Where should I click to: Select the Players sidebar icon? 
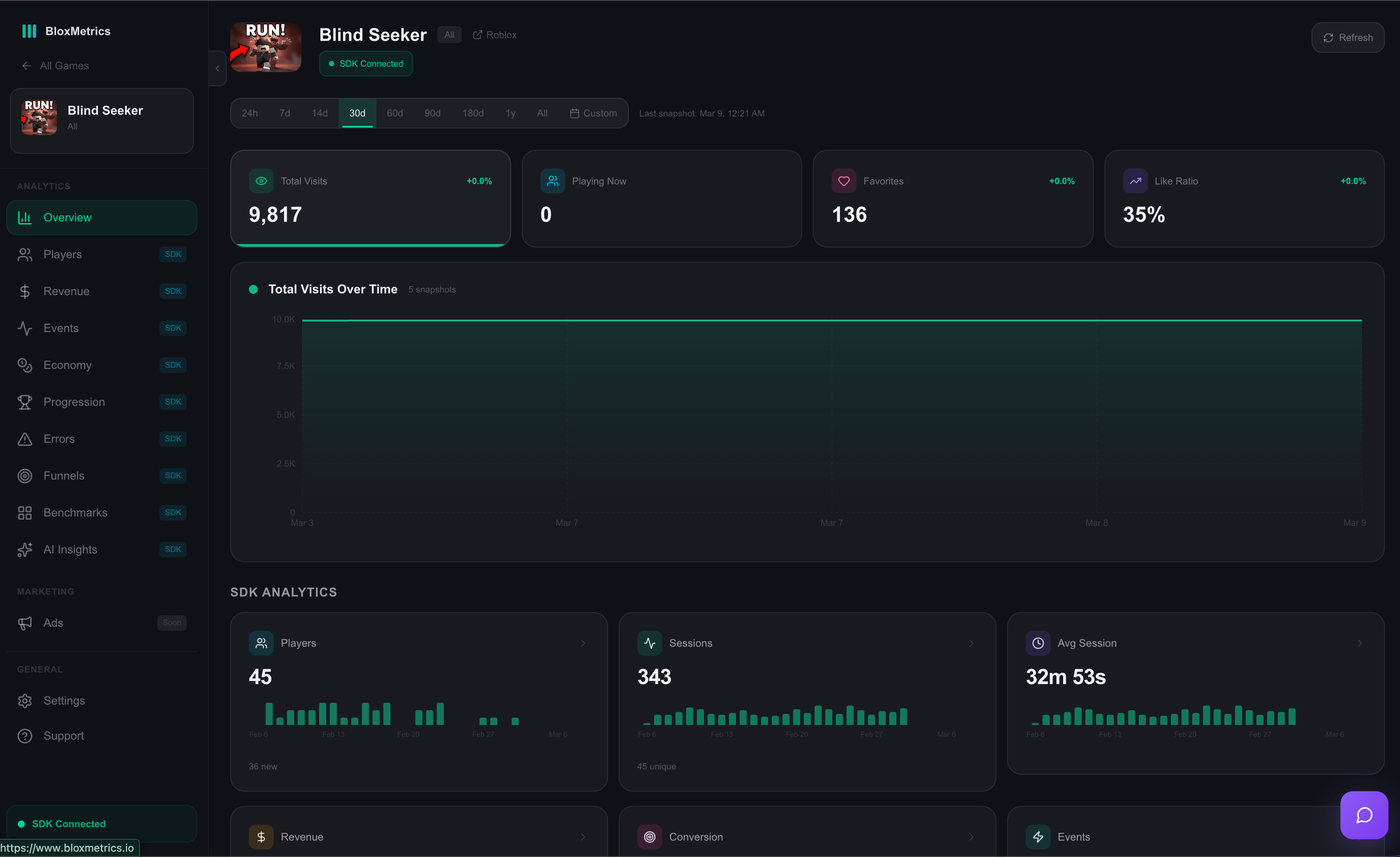tap(25, 254)
